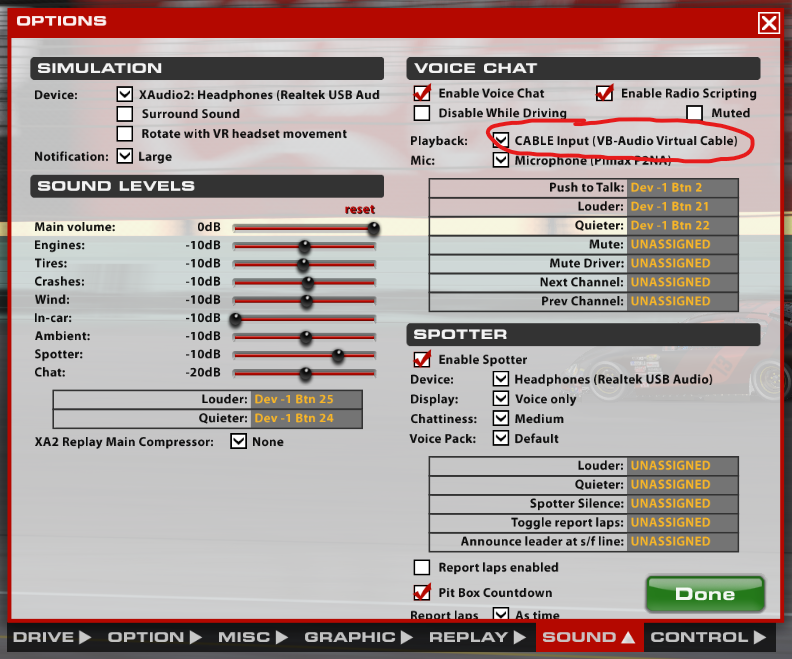The width and height of the screenshot is (792, 659).
Task: Open the XA2 Replay Main Compressor dropdown
Action: click(239, 441)
